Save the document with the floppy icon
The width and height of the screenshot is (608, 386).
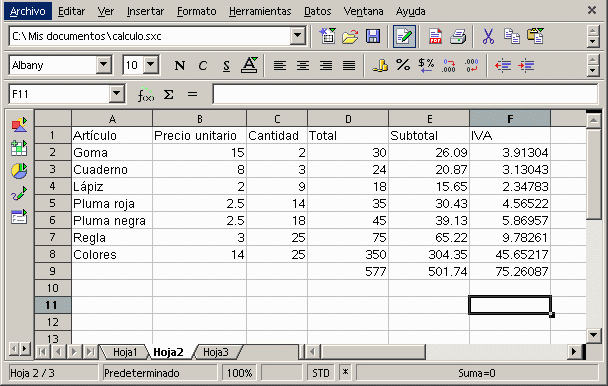coord(373,36)
